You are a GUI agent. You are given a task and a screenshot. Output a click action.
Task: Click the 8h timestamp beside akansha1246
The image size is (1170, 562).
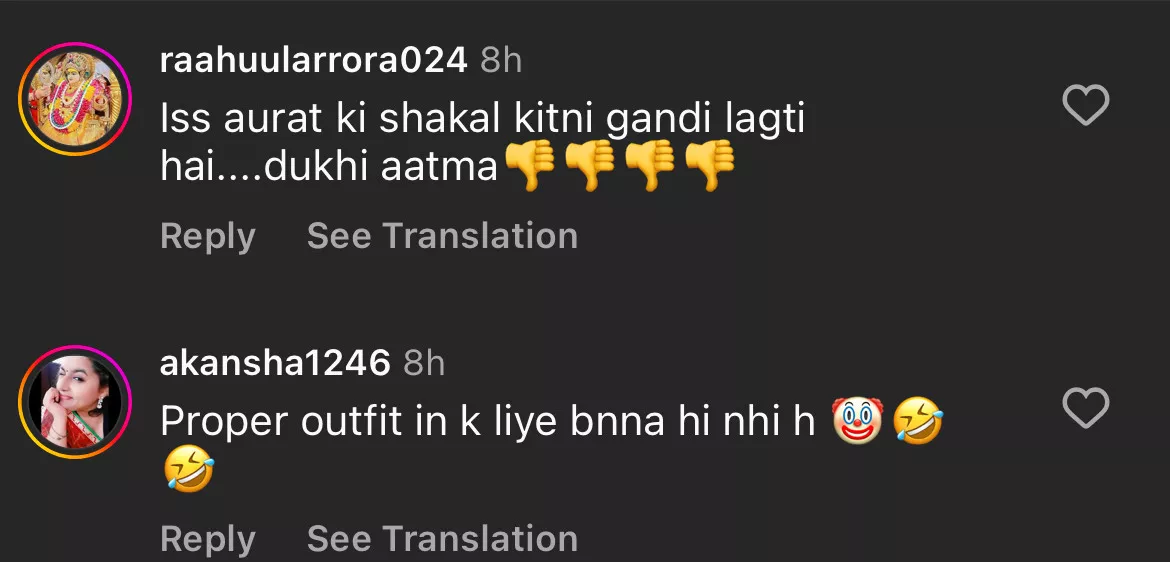point(424,363)
